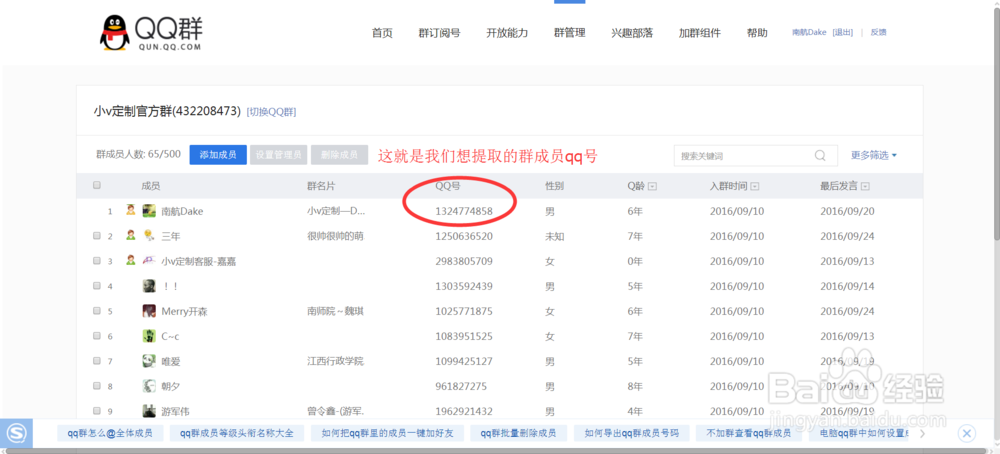Viewport: 1000px width, 454px height.
Task: Check the box for row 7 唯爱
Action: click(x=97, y=361)
